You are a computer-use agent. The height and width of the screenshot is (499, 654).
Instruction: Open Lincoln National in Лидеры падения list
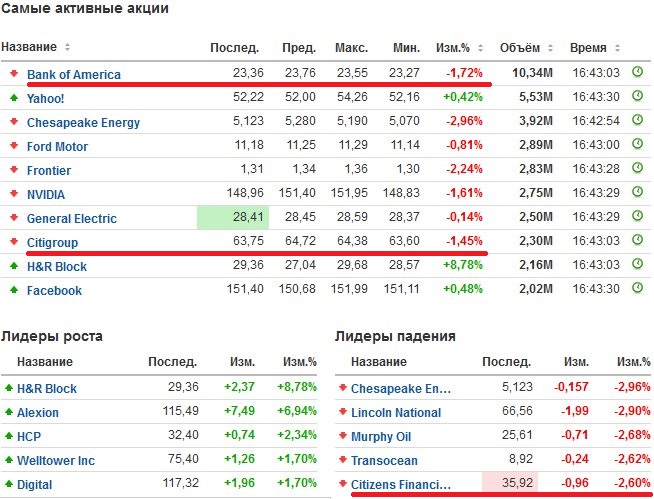pos(395,412)
